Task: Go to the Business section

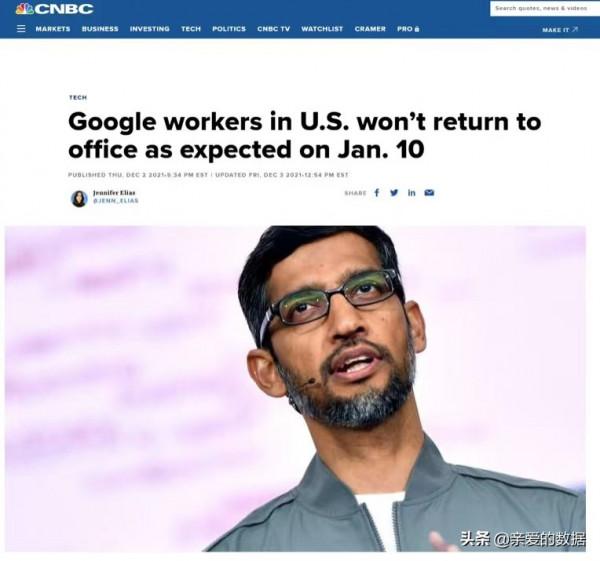Action: pos(100,29)
